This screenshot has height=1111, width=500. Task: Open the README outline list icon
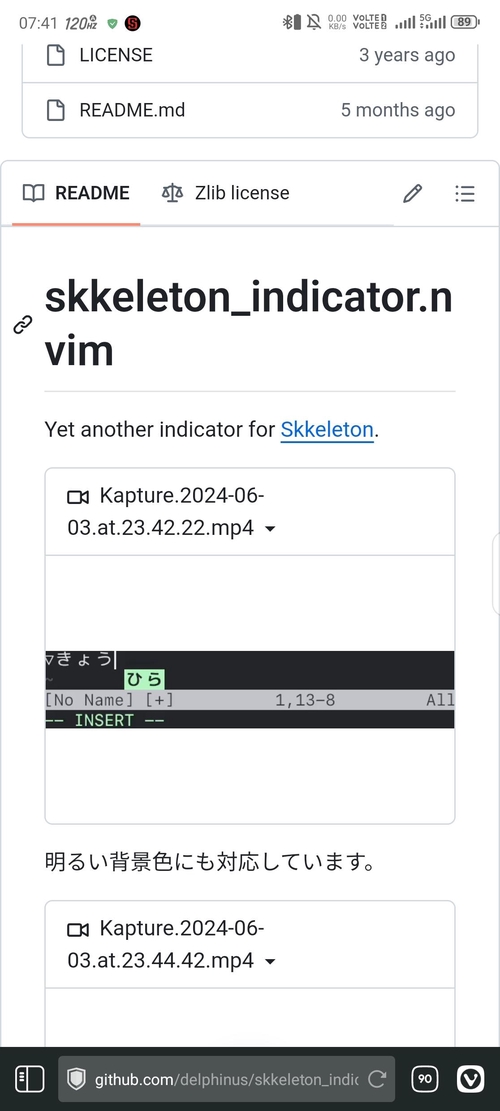[x=465, y=193]
